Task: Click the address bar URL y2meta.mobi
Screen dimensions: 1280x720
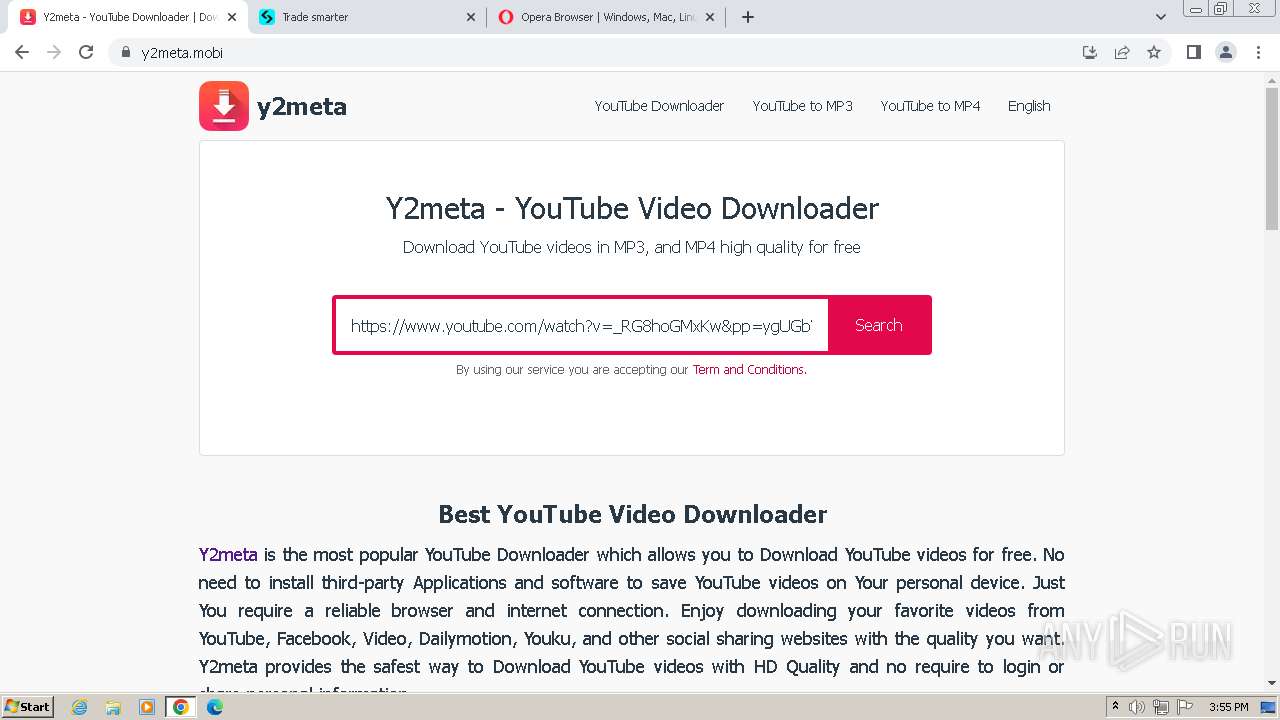Action: click(182, 53)
